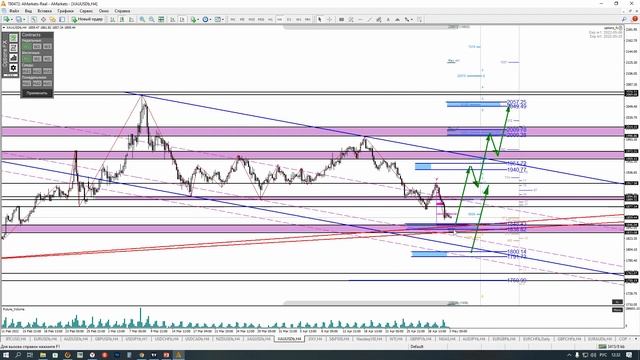Click the bar chart icon in side panel
The height and width of the screenshot is (360, 640).
(x=13, y=58)
